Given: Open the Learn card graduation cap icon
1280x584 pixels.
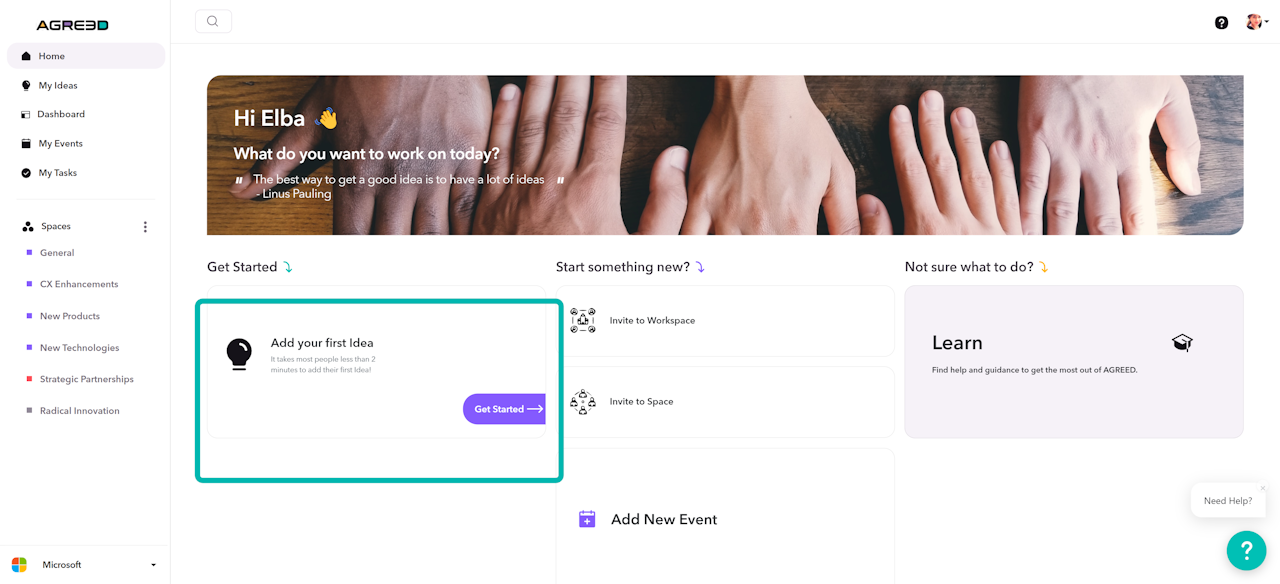Looking at the screenshot, I should point(1182,343).
